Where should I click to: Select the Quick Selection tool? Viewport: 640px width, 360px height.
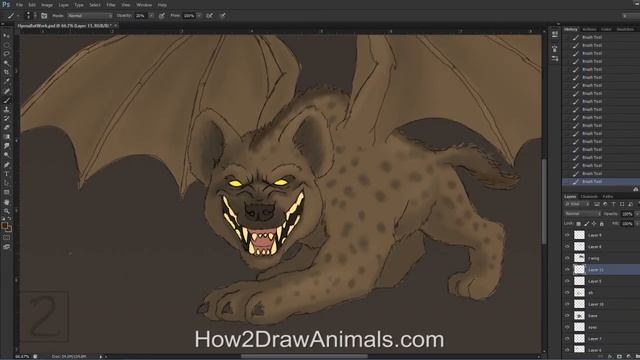7,63
